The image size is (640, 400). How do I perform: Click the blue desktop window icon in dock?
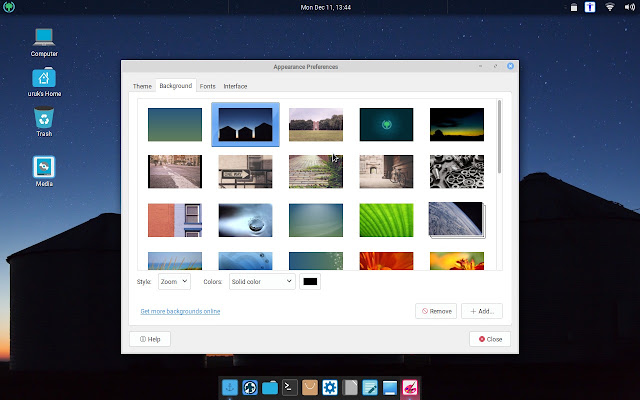pyautogui.click(x=390, y=387)
